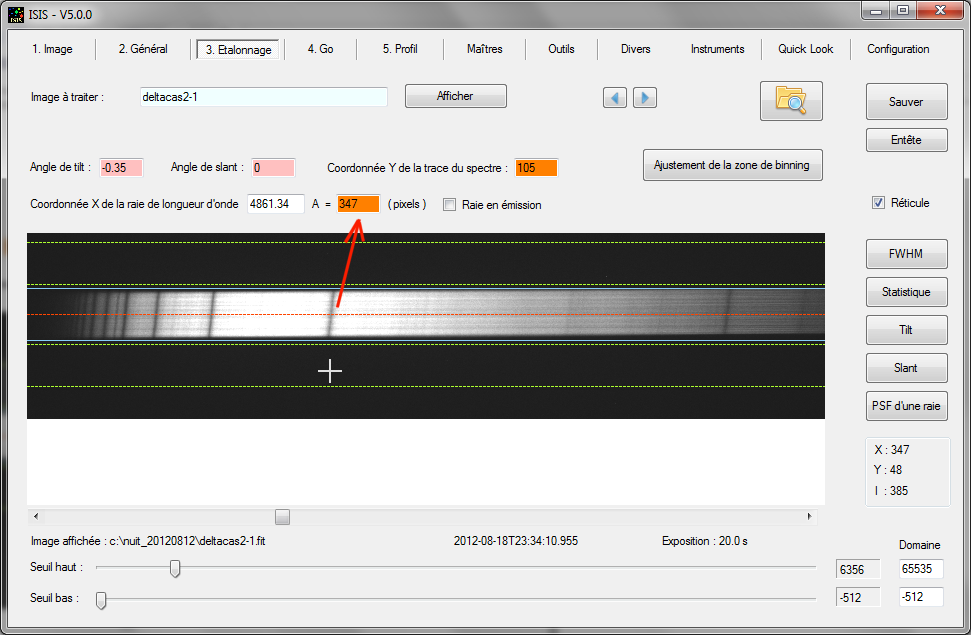Click the Image à traiter field deltacas2-1
Image resolution: width=971 pixels, height=635 pixels.
coord(264,97)
